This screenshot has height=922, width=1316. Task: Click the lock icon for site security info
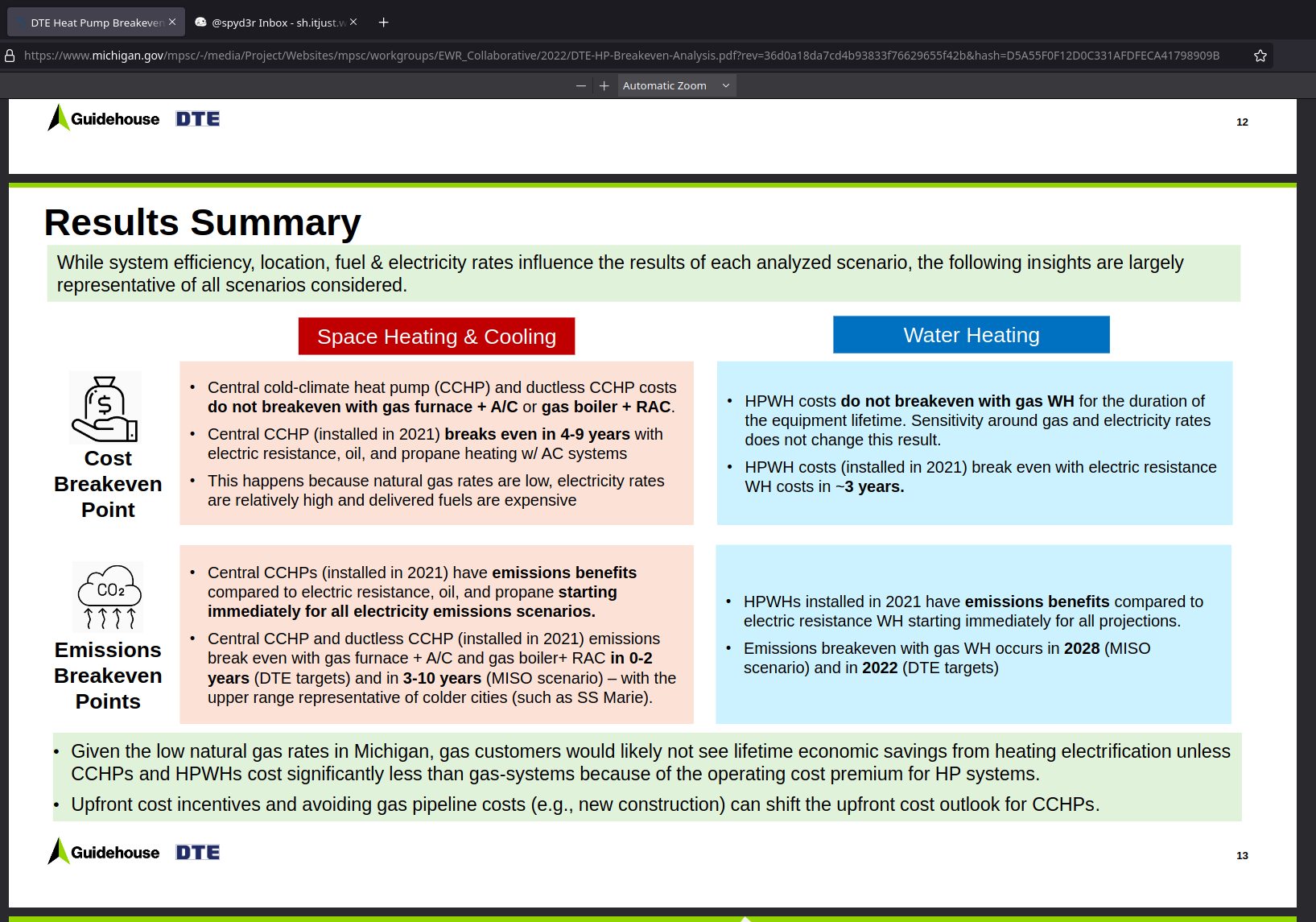click(x=10, y=56)
